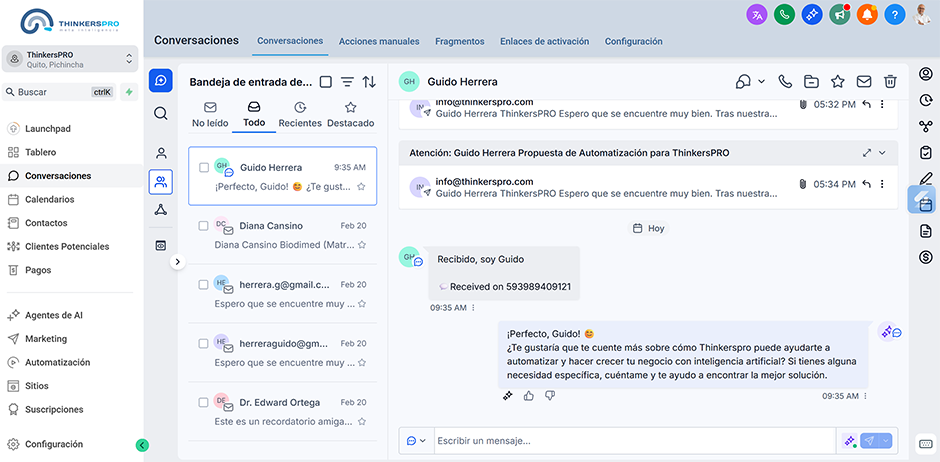Open the notifications bell icon

[x=867, y=15]
